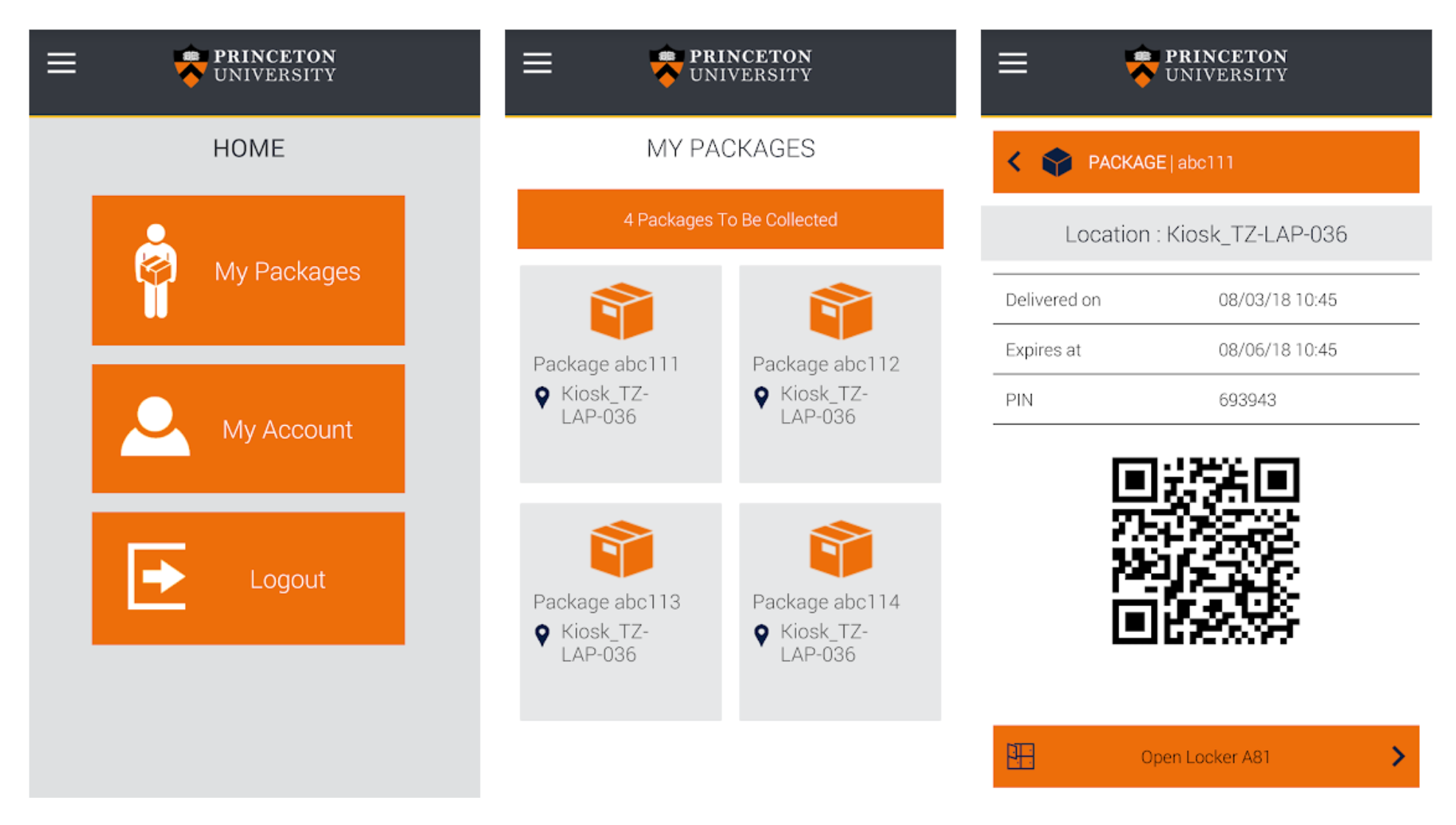Go back using the chevron in package header
The image size is (1456, 825).
point(1015,162)
